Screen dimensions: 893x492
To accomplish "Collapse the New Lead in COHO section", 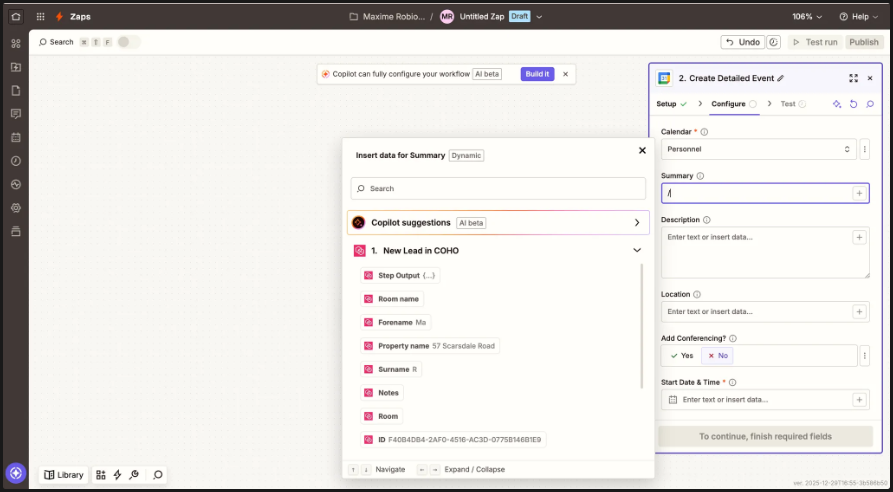I will point(637,250).
